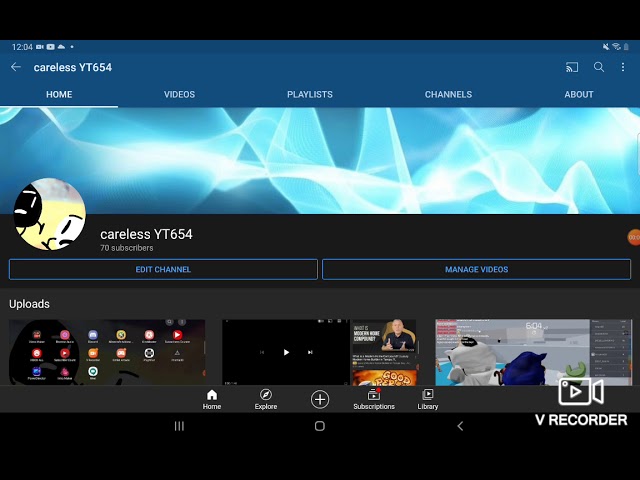This screenshot has width=640, height=480.
Task: Click the '70 subscribers' text
Action: click(x=127, y=248)
